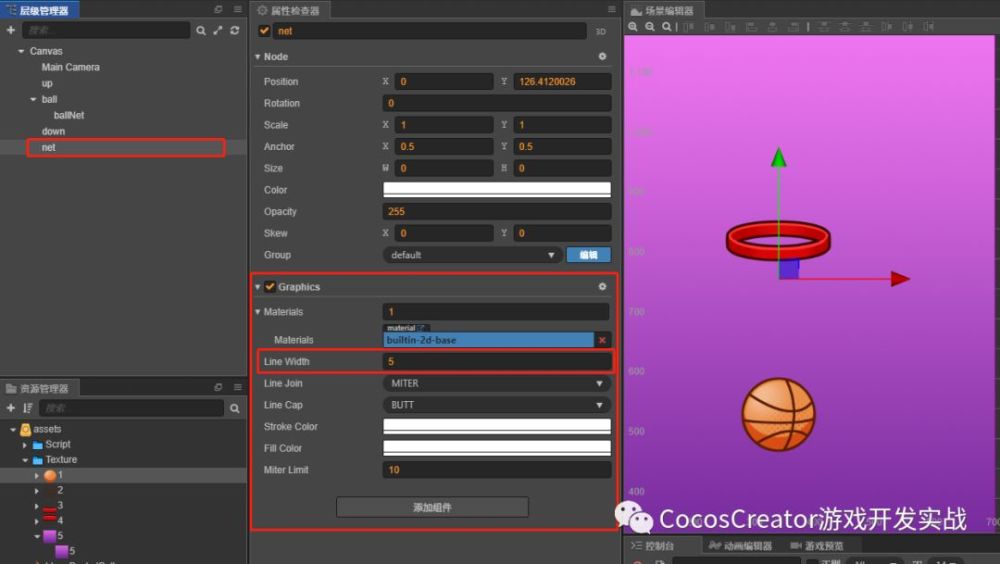The image size is (1000, 564).
Task: Switch to the 属性检查器 tab
Action: [289, 10]
